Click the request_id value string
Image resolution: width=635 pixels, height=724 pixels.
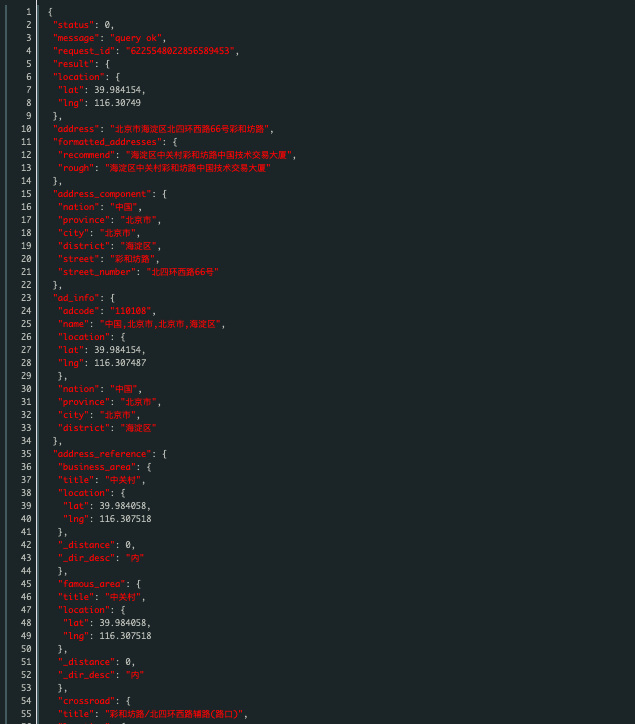[x=180, y=51]
